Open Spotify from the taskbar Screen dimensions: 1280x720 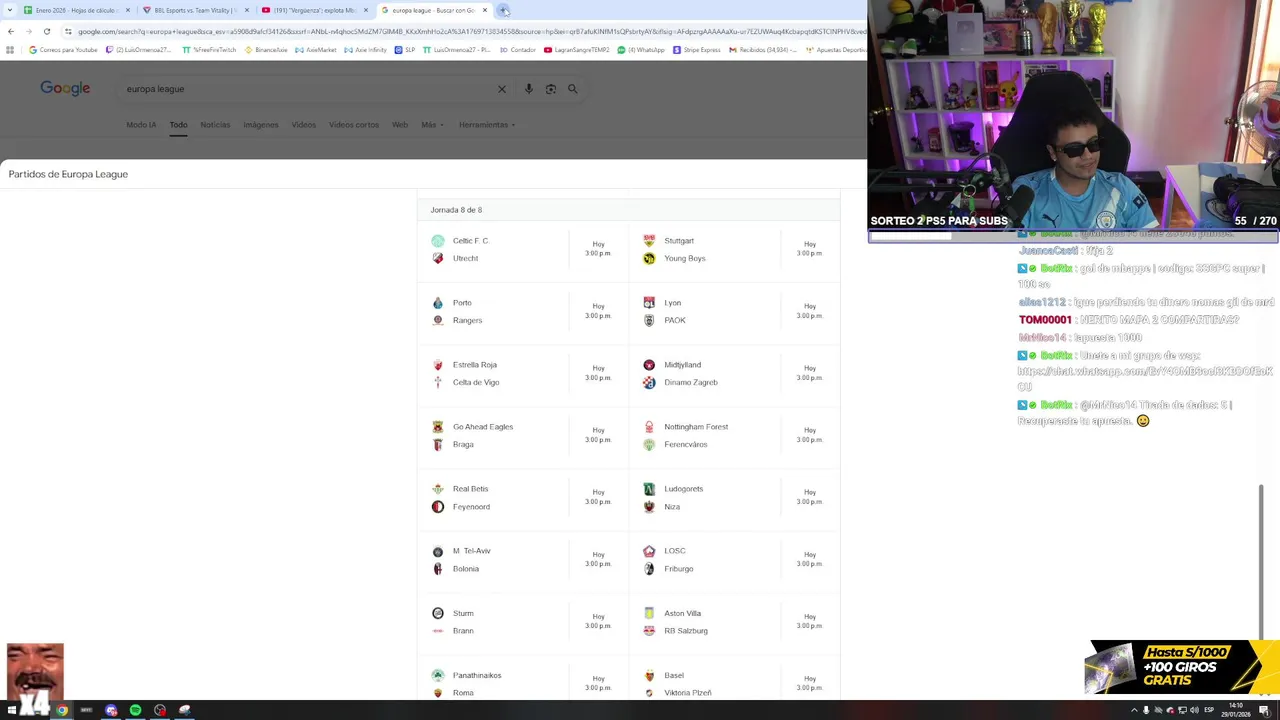click(x=135, y=710)
